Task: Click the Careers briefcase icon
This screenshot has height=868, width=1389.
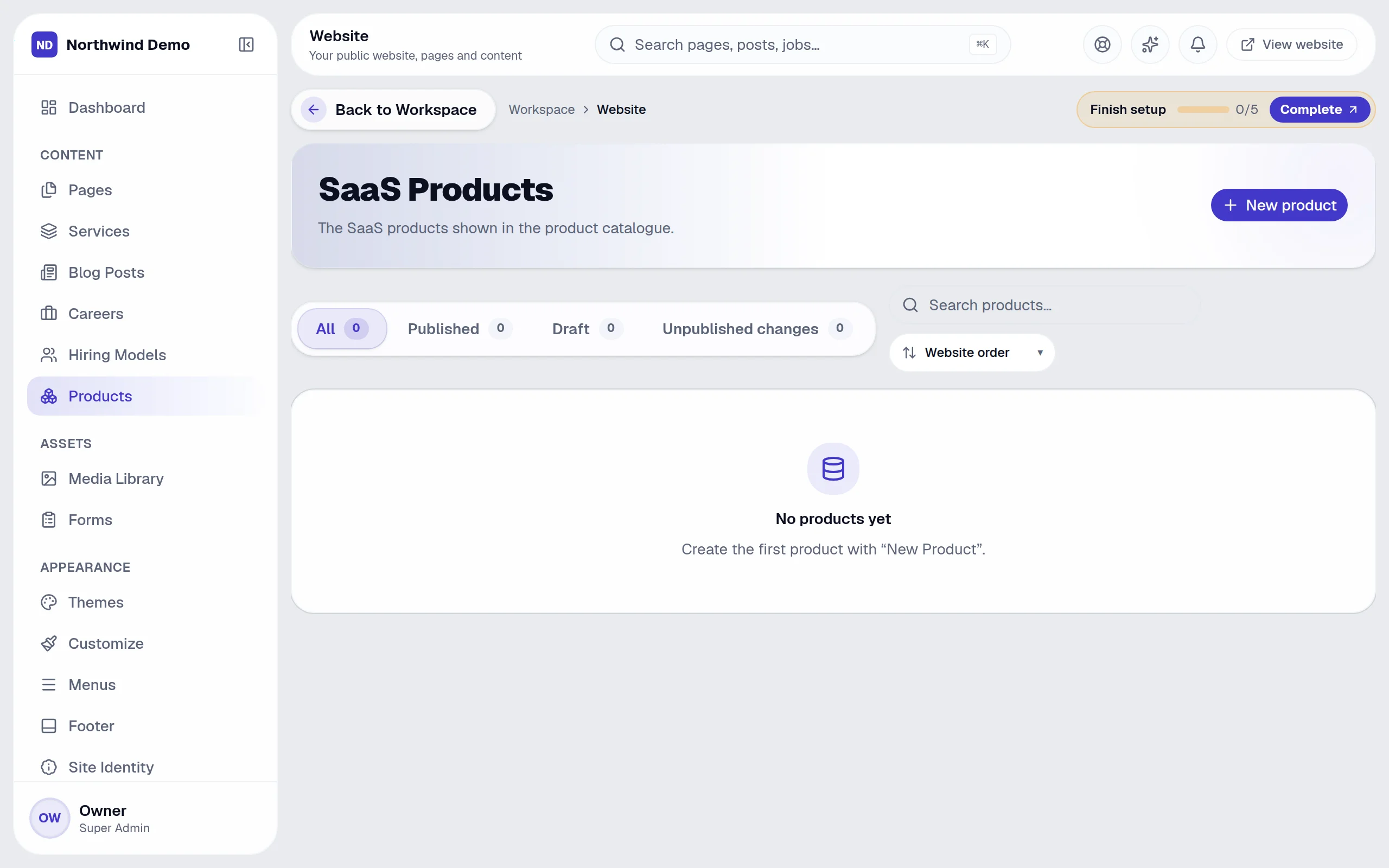Action: [49, 314]
